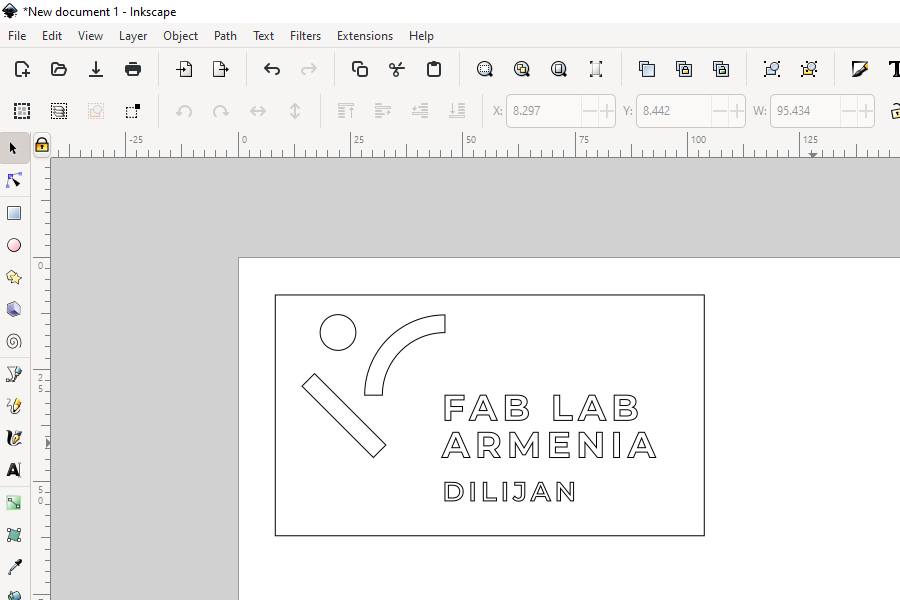Open the Fill and Stroke dialog icon
Screen dimensions: 900x600
[x=861, y=69]
